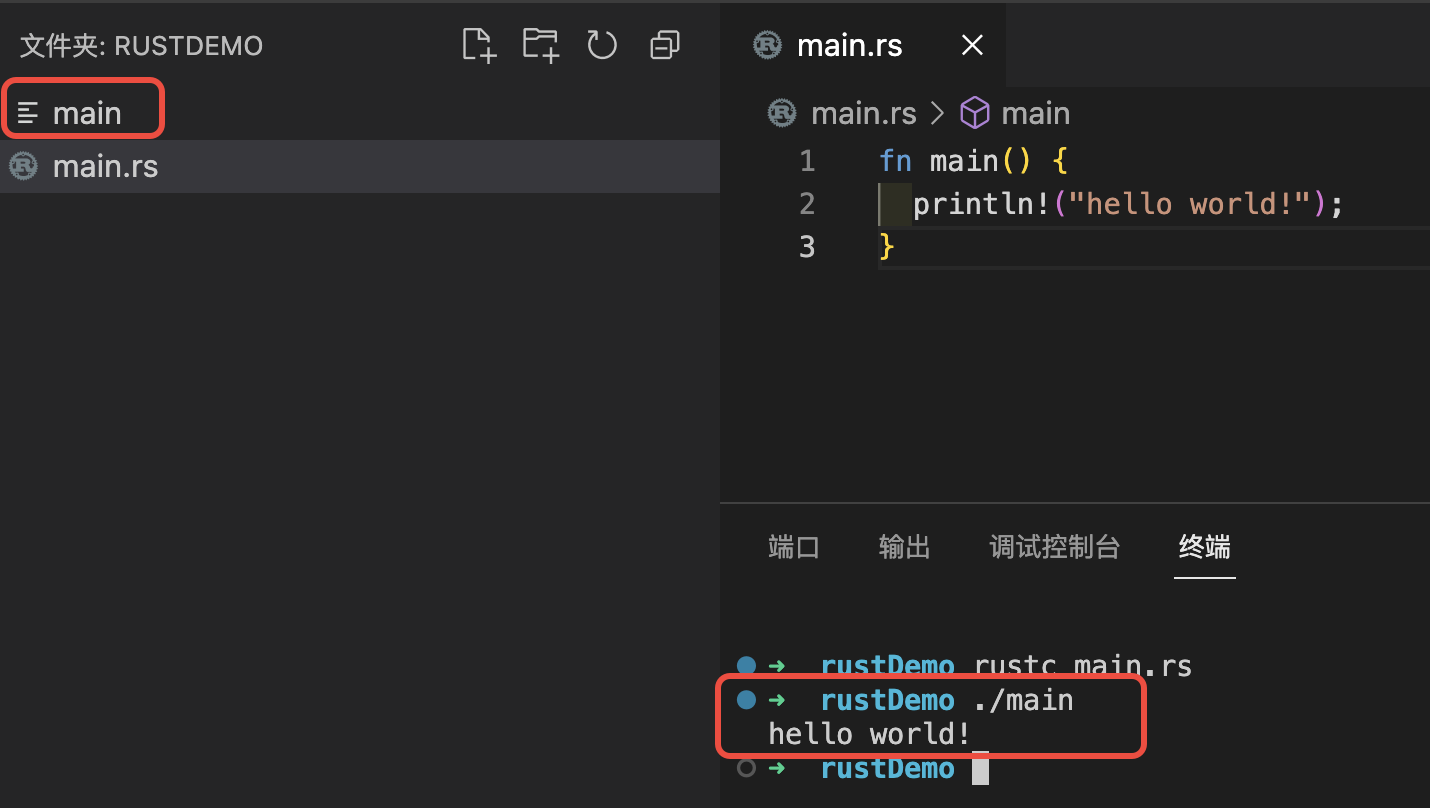Screen dimensions: 1430x808
Task: Switch to the 调试控制台 panel tab
Action: pos(1055,547)
